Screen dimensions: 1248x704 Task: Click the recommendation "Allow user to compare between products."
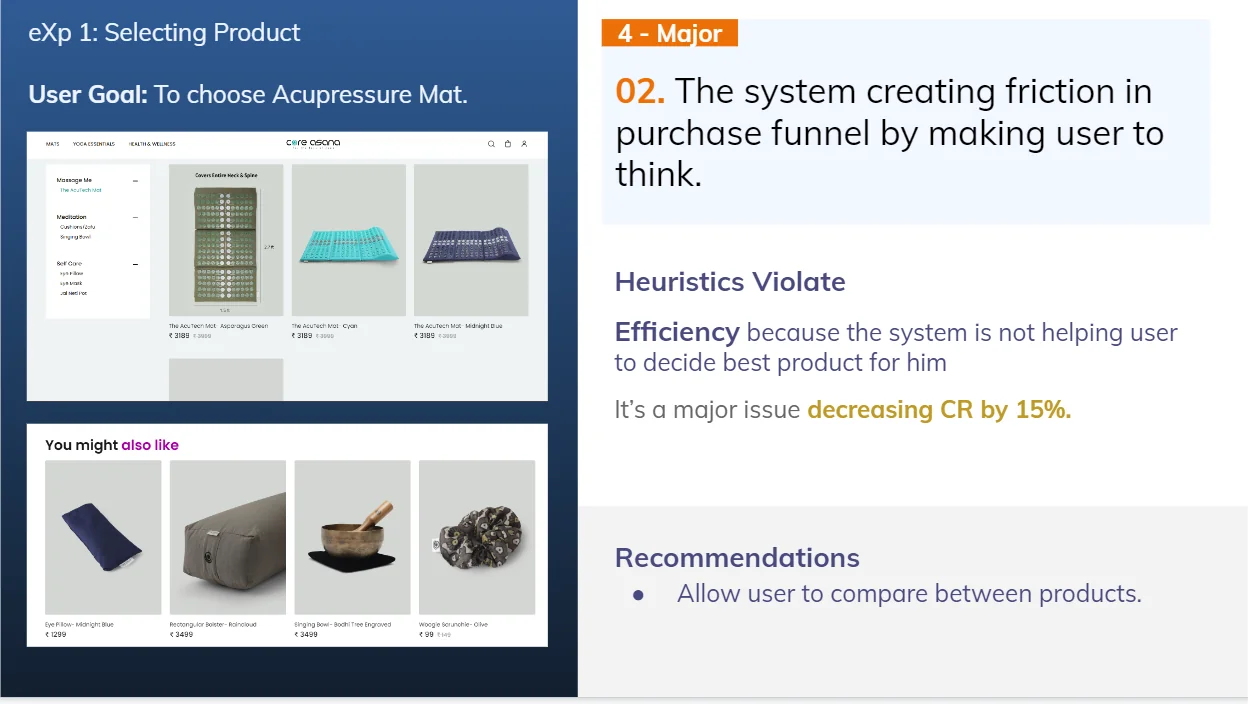[x=909, y=594]
